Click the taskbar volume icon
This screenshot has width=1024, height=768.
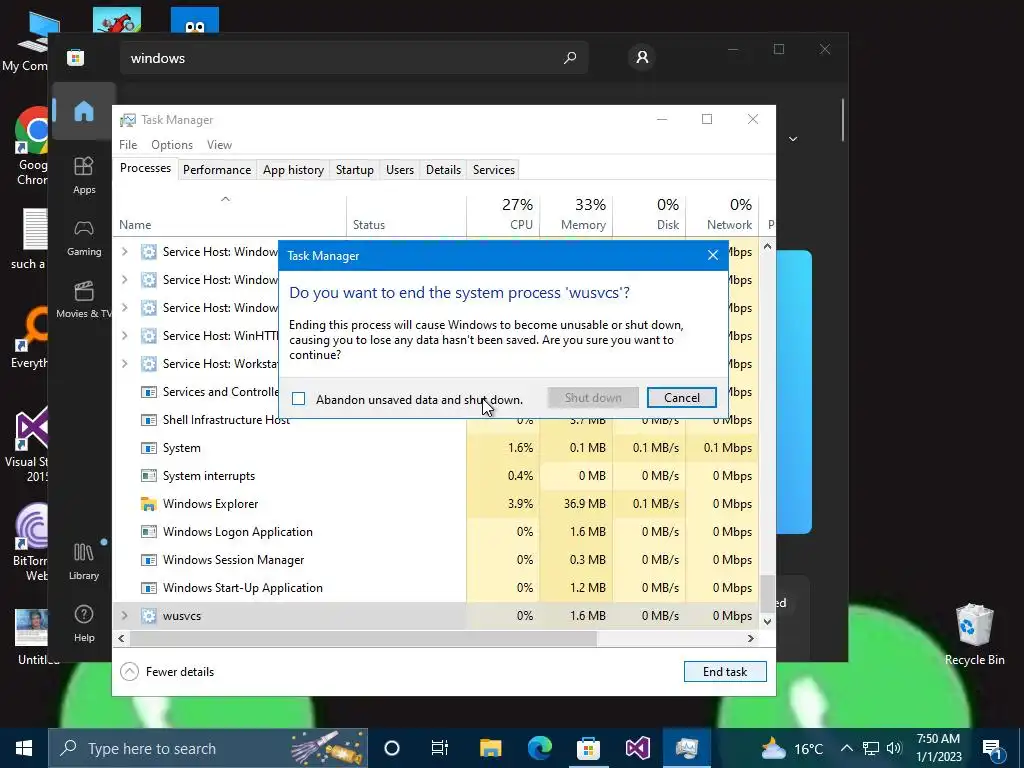point(894,748)
